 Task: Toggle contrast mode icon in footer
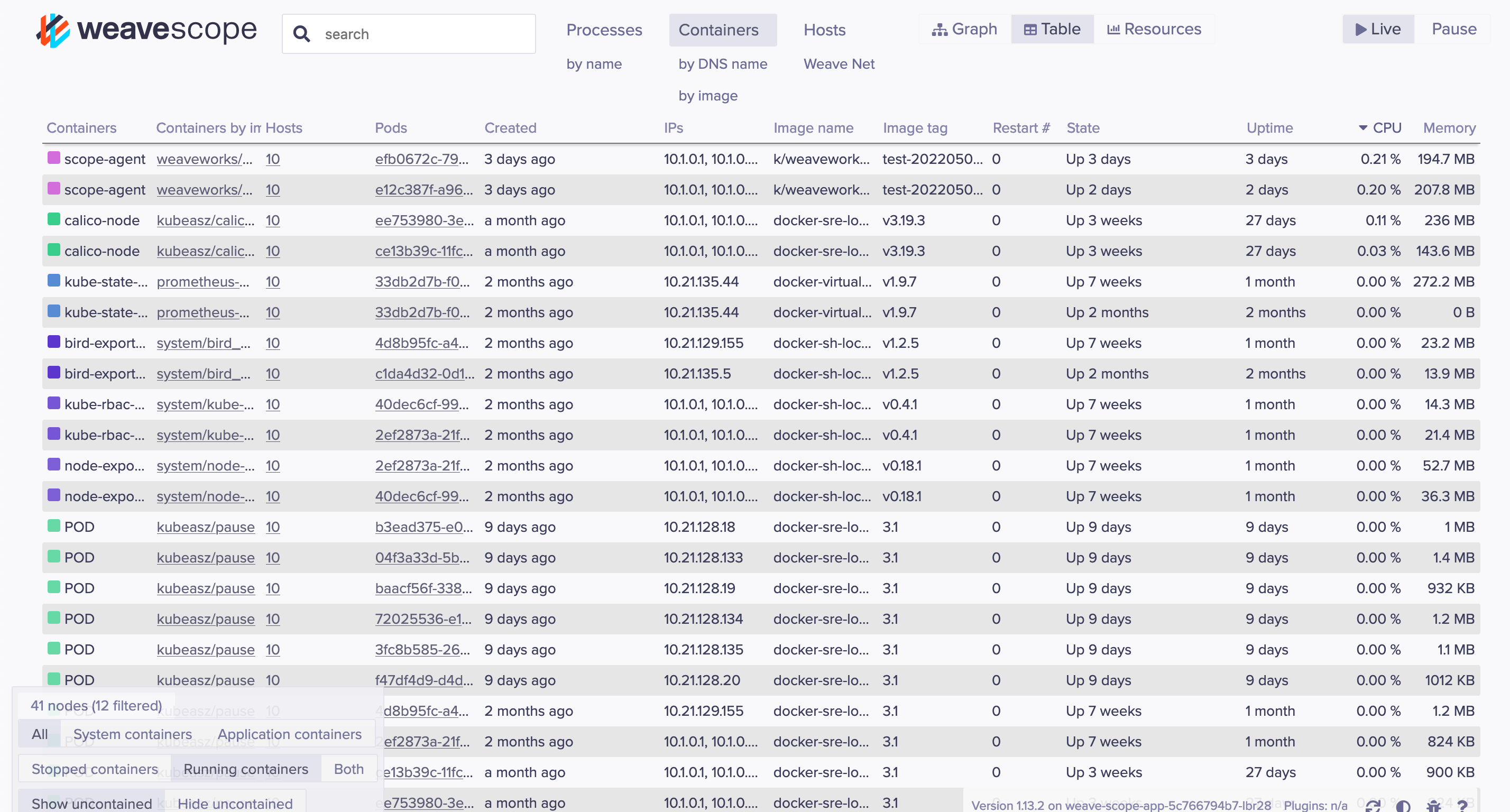pyautogui.click(x=1403, y=806)
